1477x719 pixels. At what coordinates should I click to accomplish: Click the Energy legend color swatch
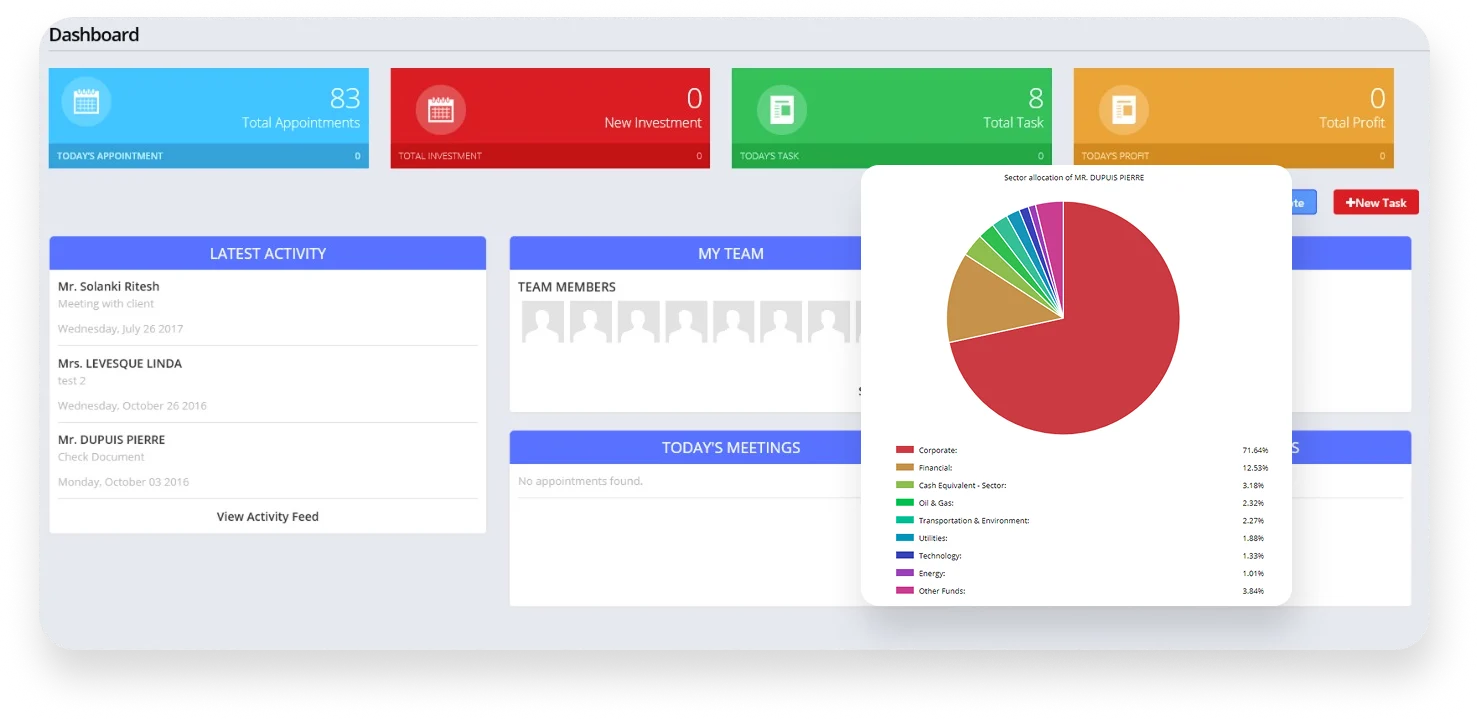click(x=905, y=573)
